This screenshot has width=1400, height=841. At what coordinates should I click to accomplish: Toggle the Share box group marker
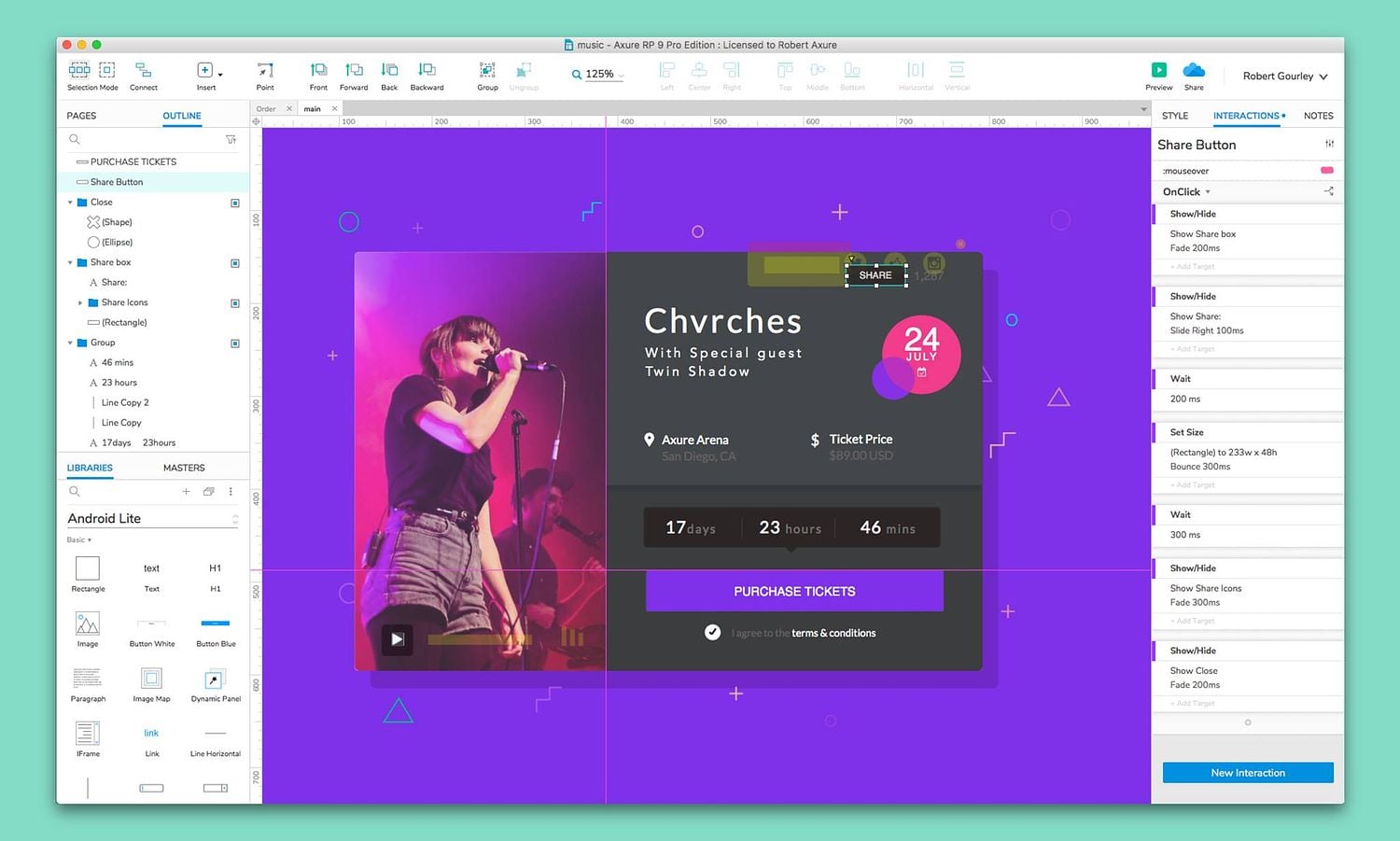(x=235, y=263)
